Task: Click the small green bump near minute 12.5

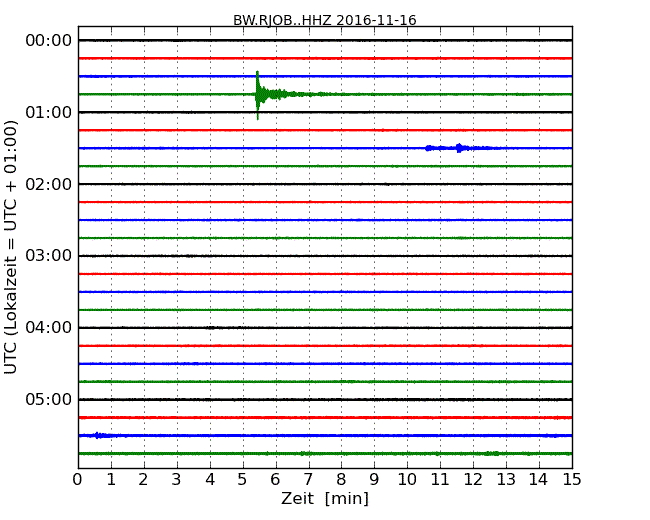Action: [x=492, y=454]
